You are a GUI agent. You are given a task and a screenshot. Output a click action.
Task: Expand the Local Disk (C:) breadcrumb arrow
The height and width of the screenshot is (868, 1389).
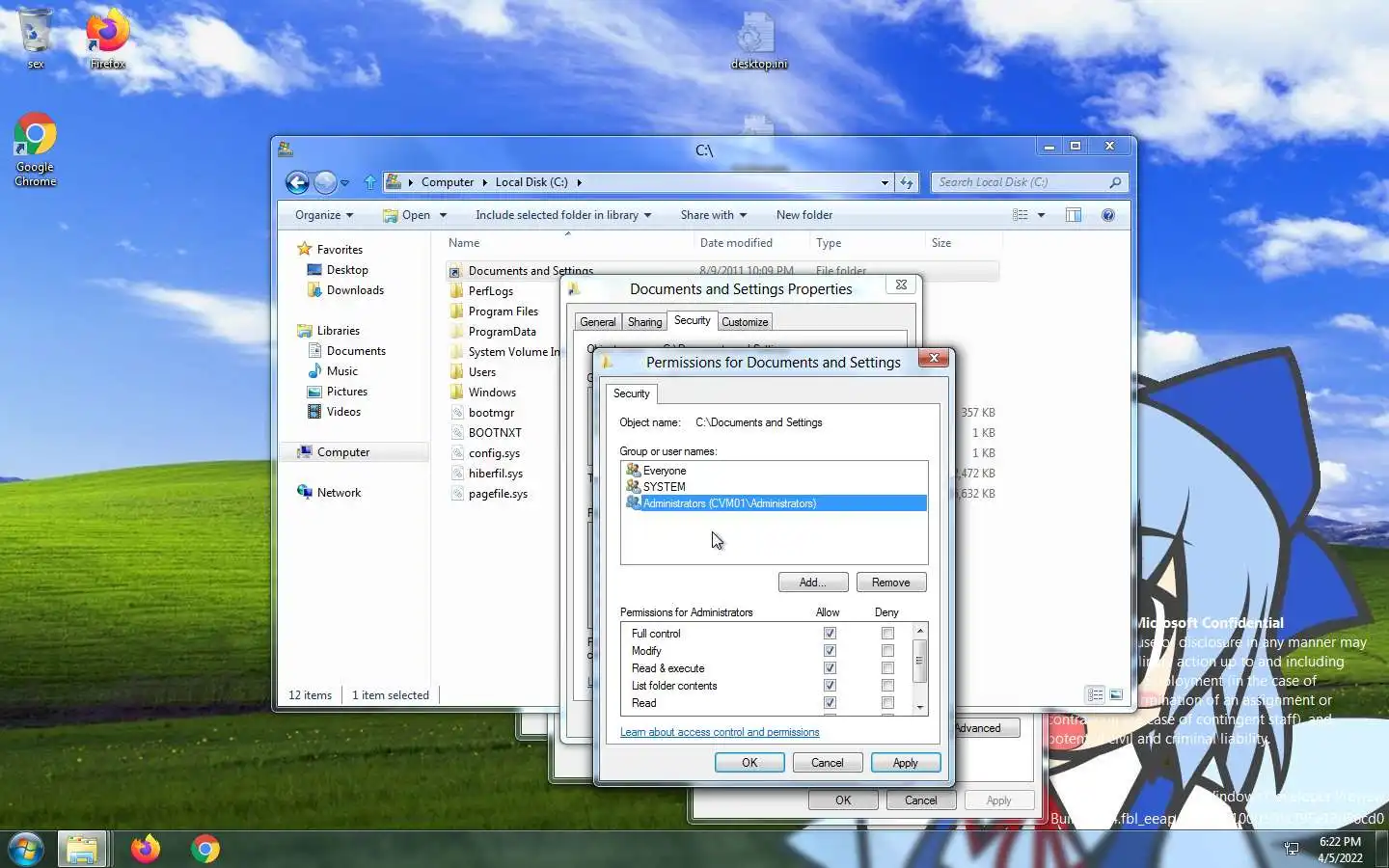pos(579,182)
